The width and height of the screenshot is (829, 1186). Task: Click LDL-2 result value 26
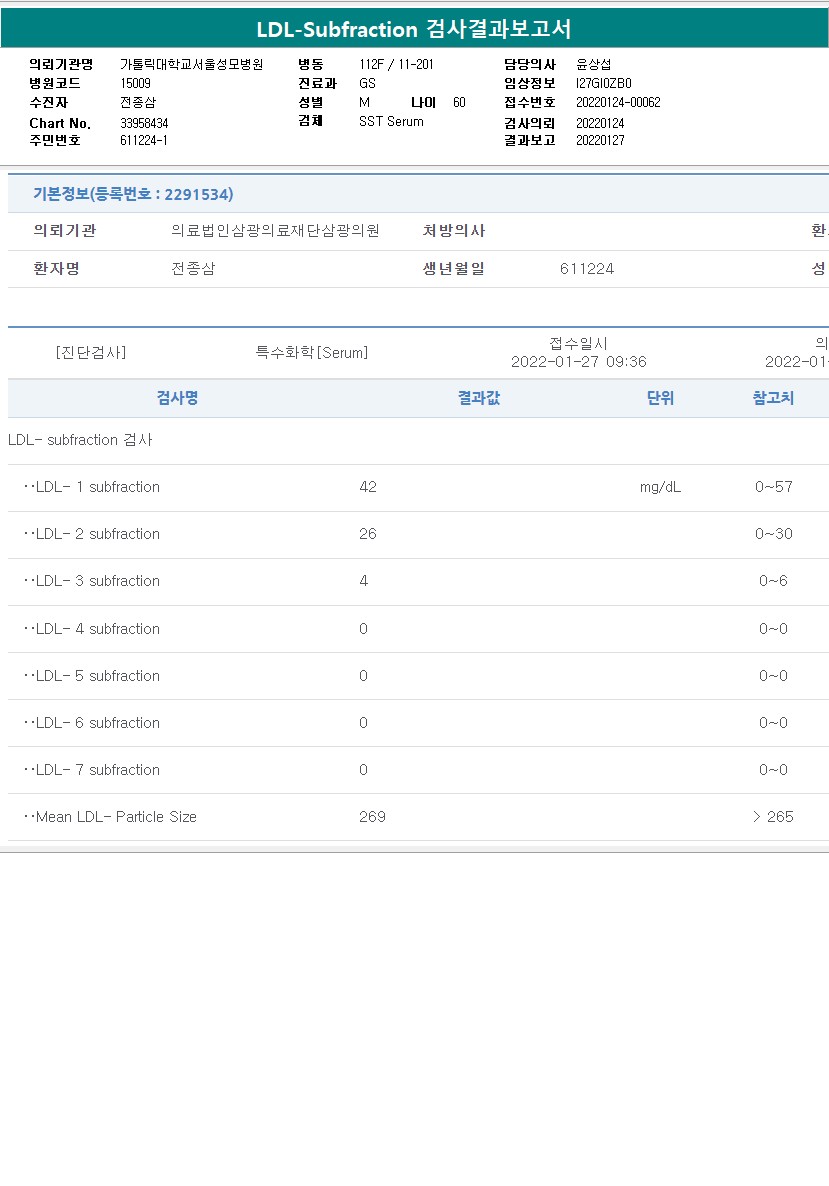[x=368, y=534]
